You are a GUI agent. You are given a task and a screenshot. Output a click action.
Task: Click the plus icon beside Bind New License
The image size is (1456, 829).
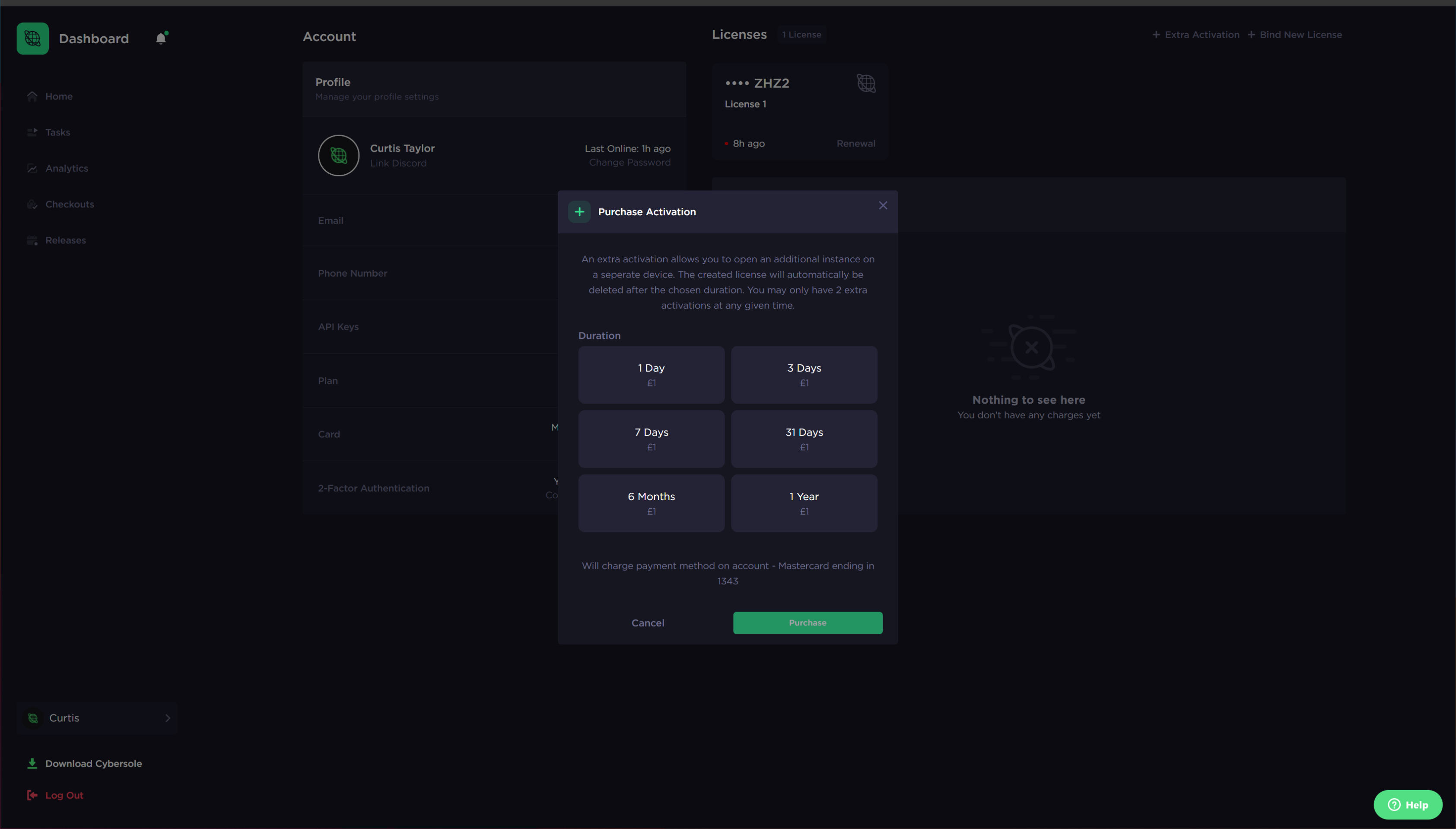(1251, 35)
